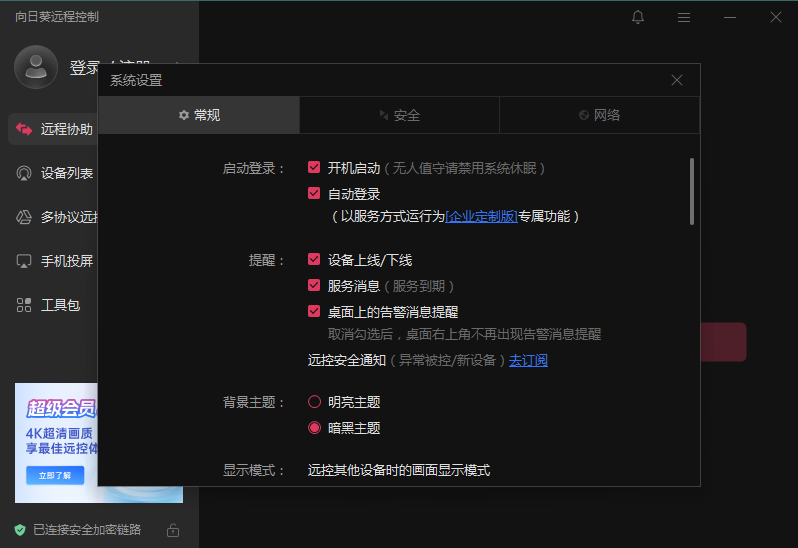Switch to the 网络 network tab
This screenshot has width=798, height=548.
pos(599,115)
